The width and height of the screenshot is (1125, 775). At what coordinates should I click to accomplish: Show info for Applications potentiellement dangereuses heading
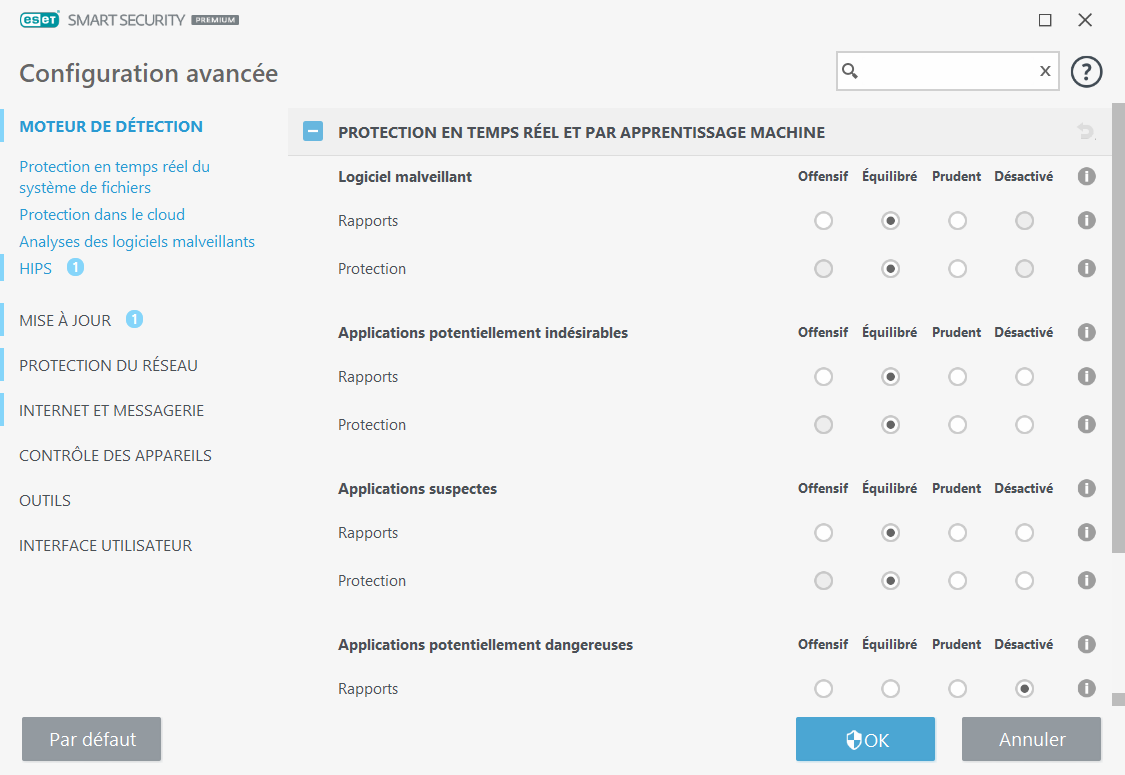pyautogui.click(x=1086, y=644)
